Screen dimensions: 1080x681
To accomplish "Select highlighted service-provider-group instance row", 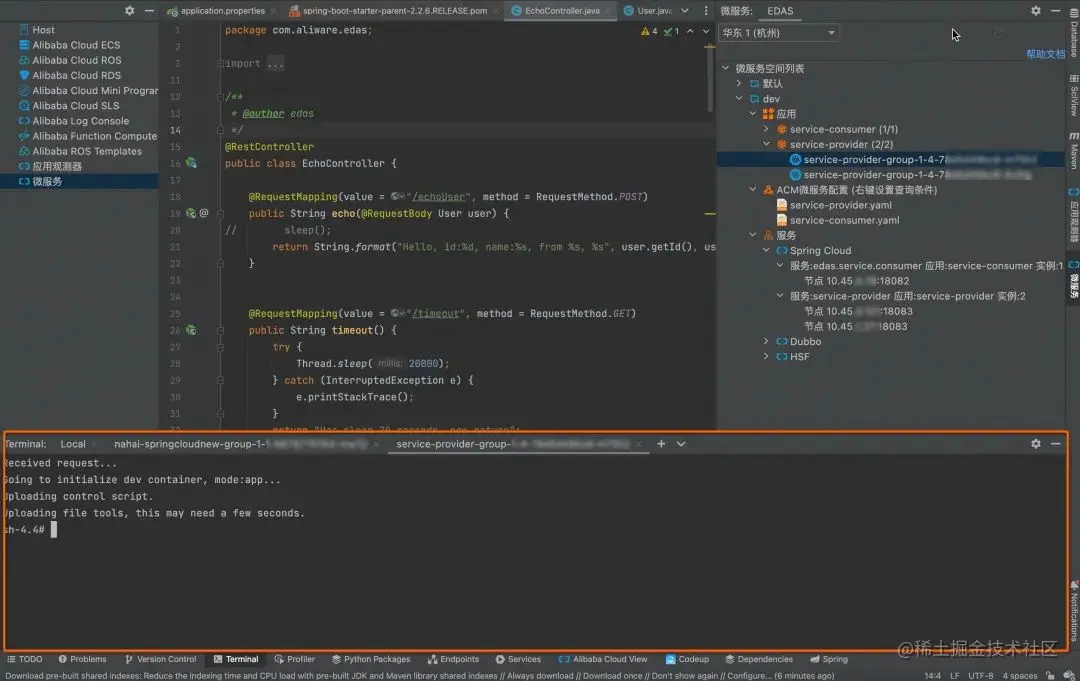I will click(x=891, y=159).
